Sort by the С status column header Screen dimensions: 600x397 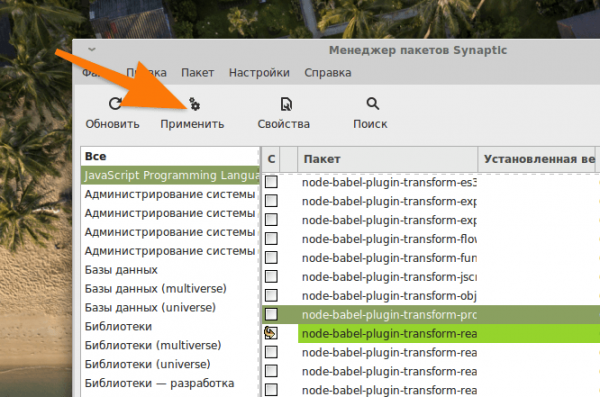(x=271, y=159)
